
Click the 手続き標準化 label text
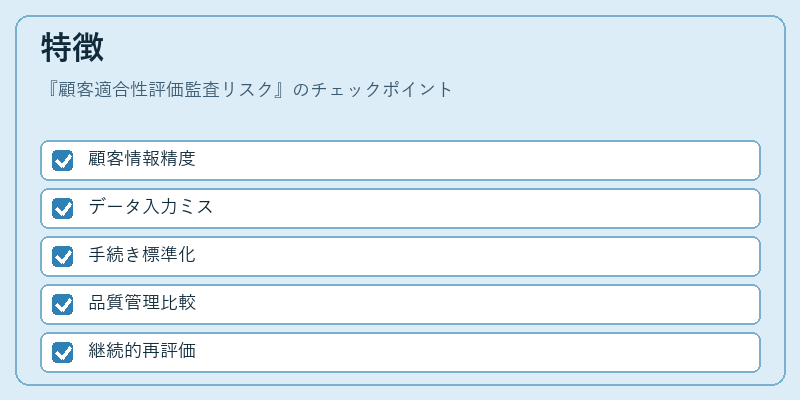142,256
